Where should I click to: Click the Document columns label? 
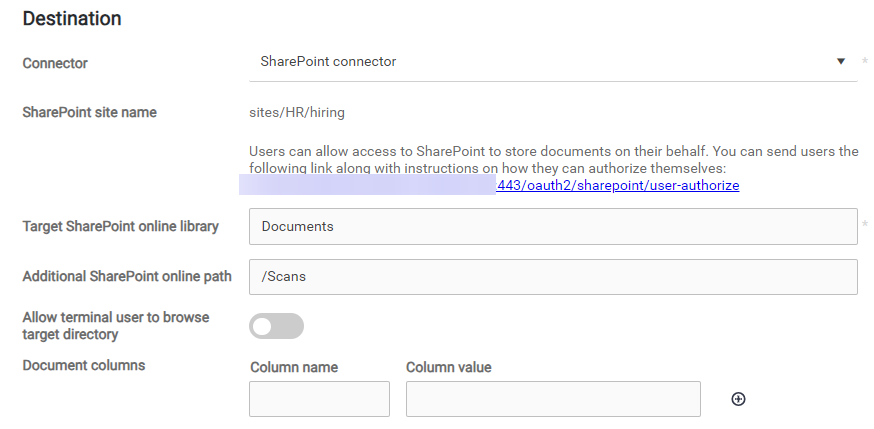tap(83, 365)
